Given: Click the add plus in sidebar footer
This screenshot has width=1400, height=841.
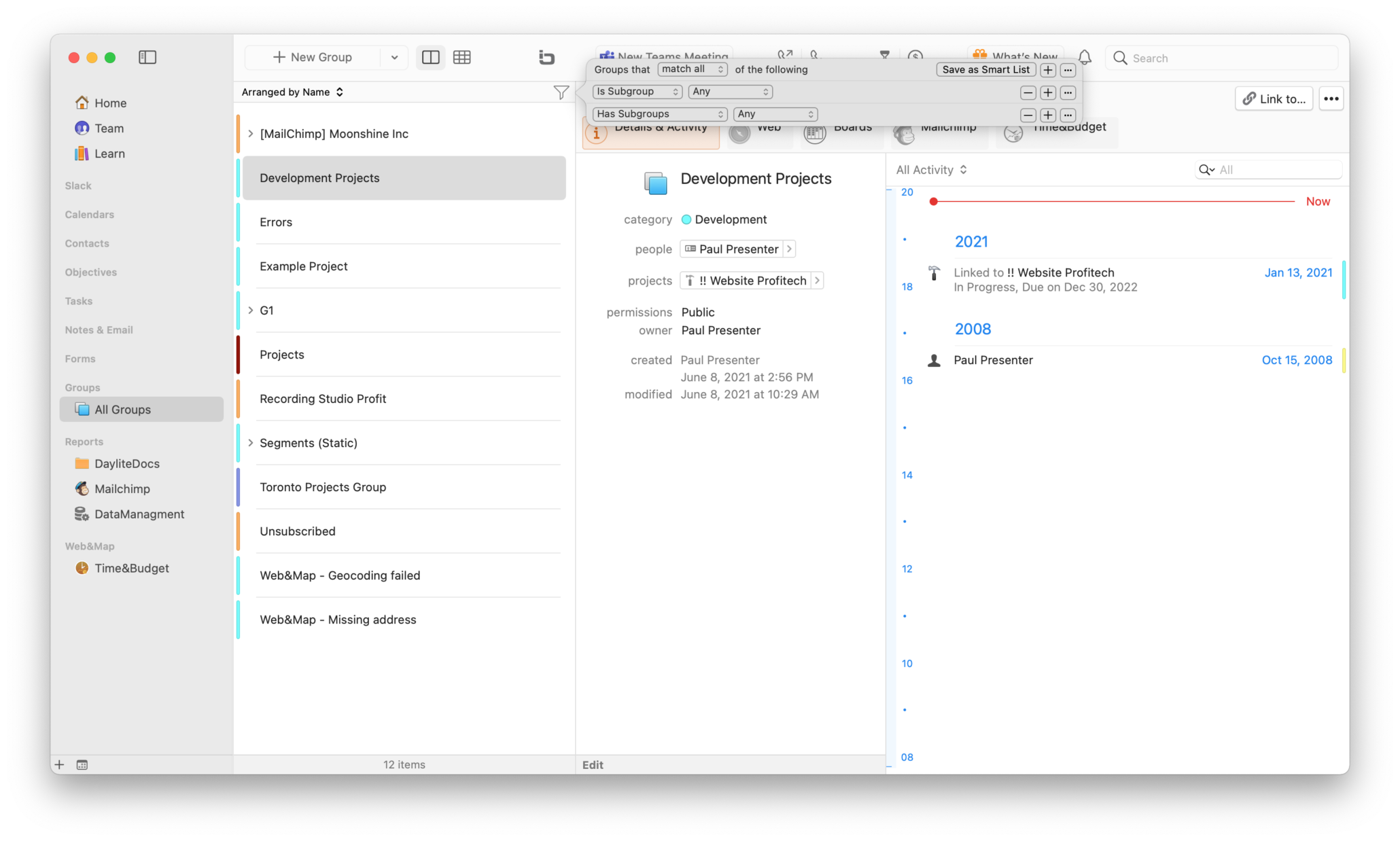Looking at the screenshot, I should [59, 764].
